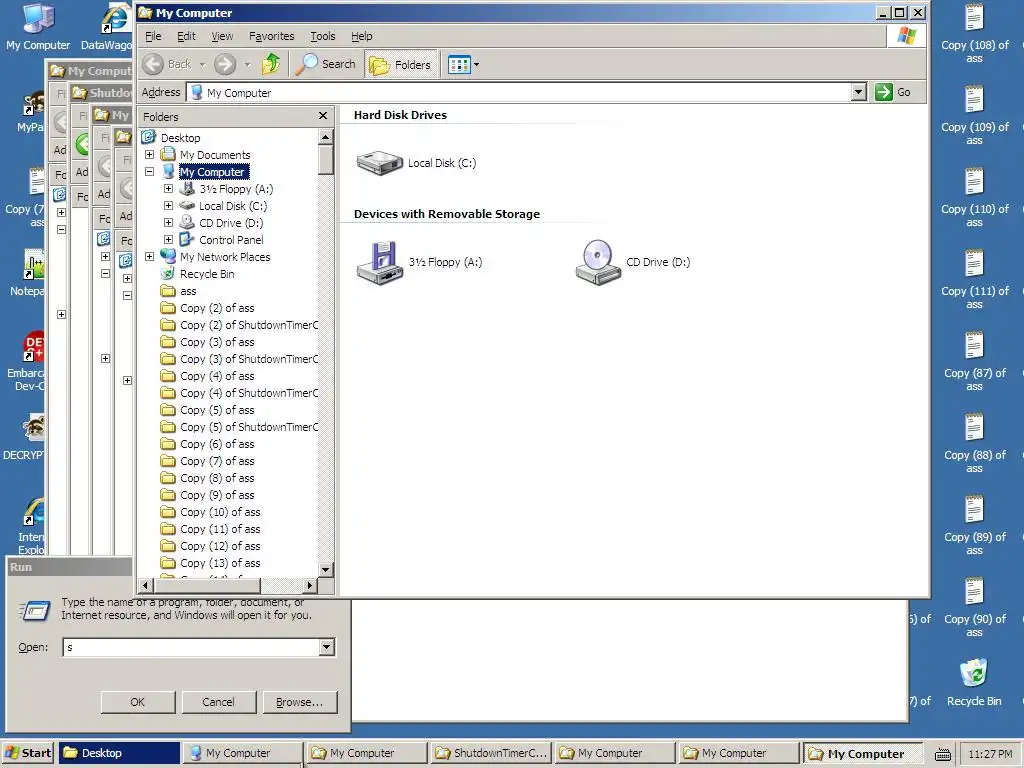Close the Folders pane with X

(323, 116)
